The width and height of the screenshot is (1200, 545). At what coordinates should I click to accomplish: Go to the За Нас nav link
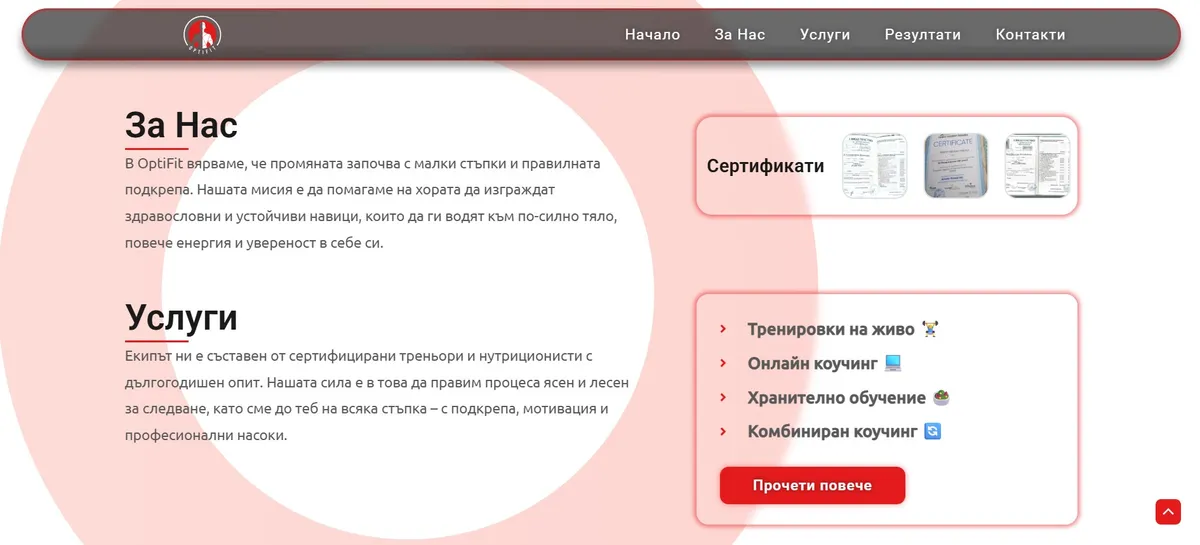tap(740, 35)
